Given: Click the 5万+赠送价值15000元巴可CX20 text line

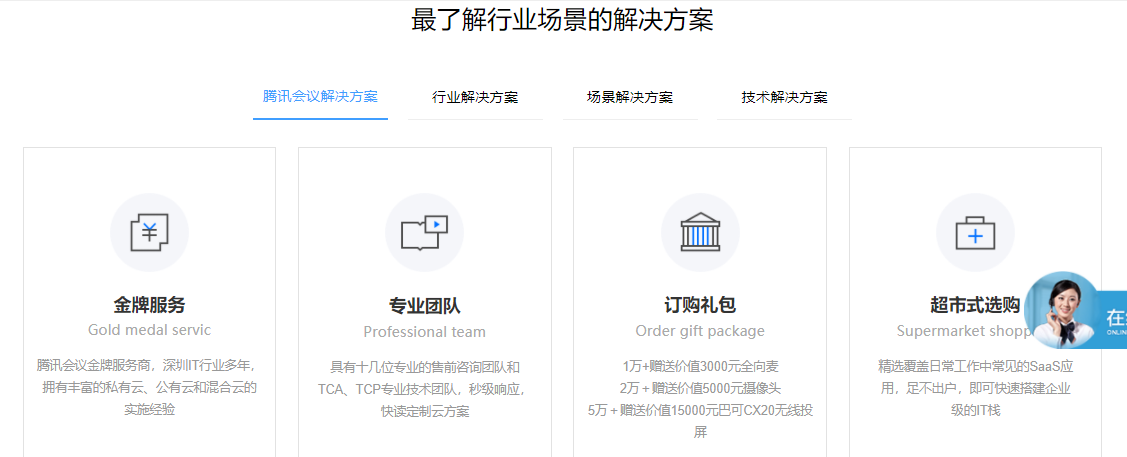Looking at the screenshot, I should pyautogui.click(x=700, y=410).
